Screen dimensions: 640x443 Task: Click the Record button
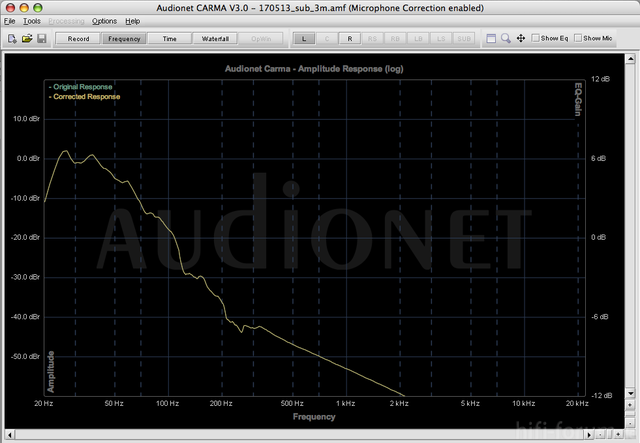[78, 39]
